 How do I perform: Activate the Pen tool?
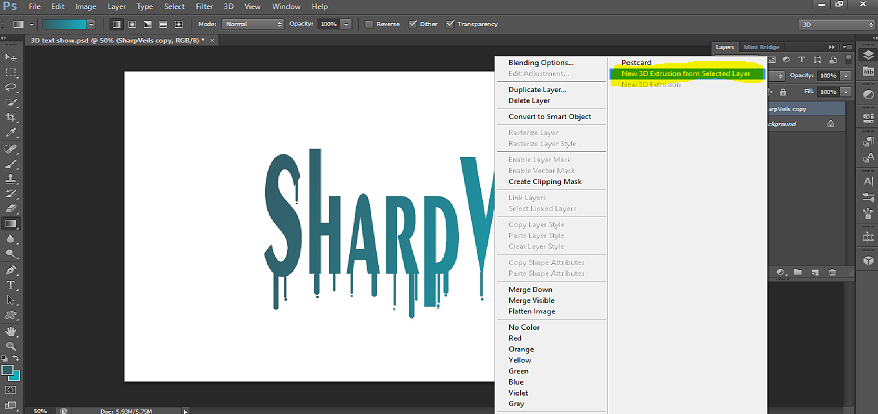(11, 269)
